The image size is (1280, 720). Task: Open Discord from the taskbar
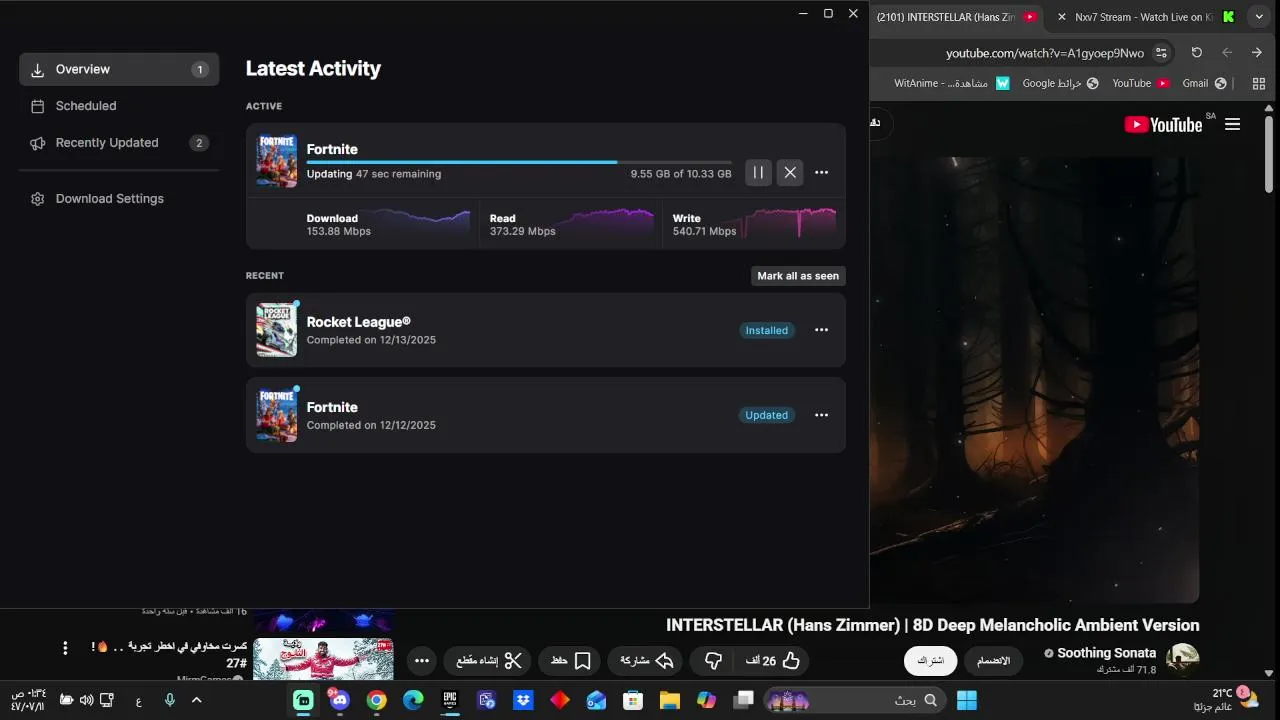[x=340, y=701]
